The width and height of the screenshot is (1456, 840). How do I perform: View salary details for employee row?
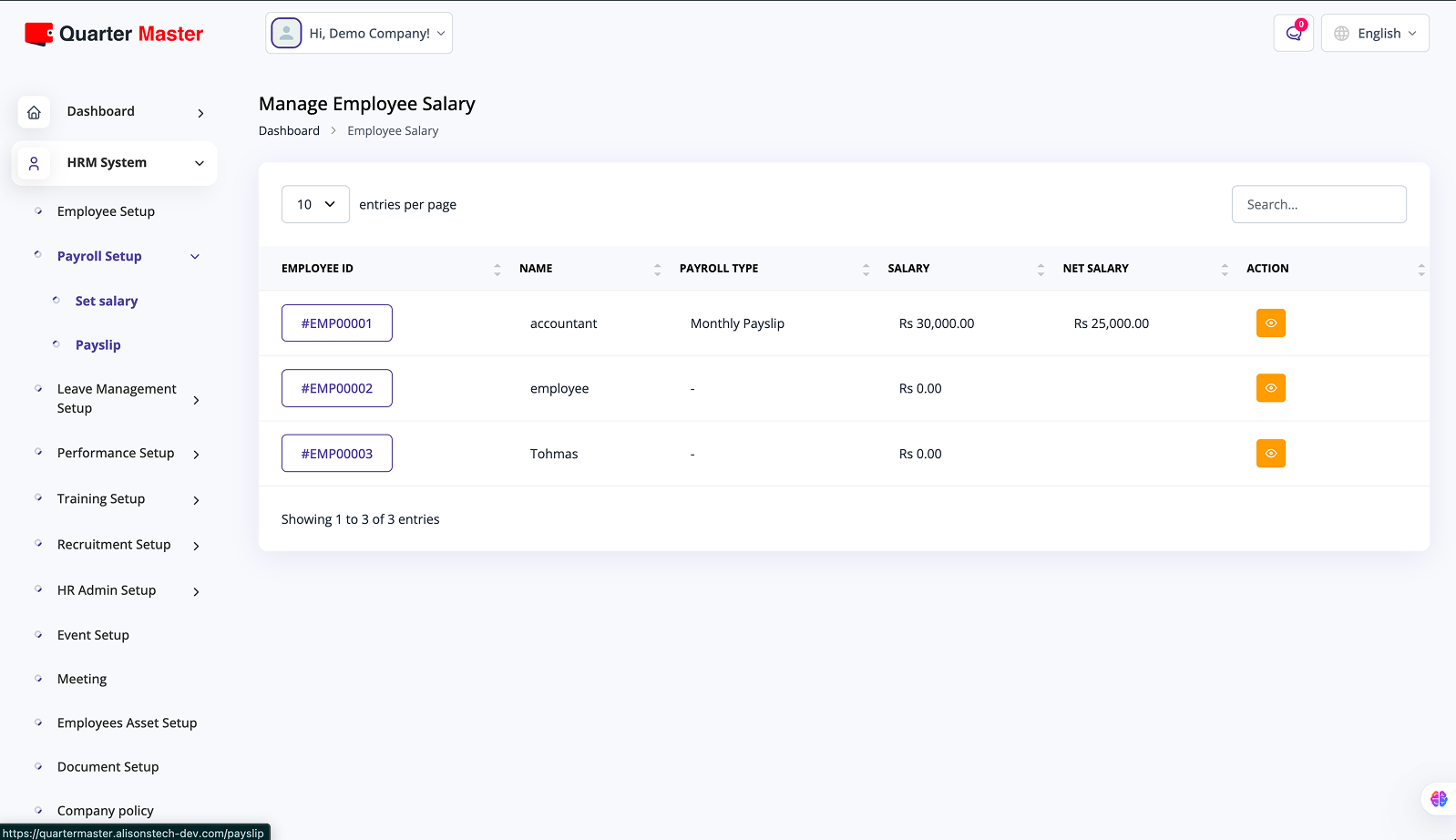(x=1270, y=388)
